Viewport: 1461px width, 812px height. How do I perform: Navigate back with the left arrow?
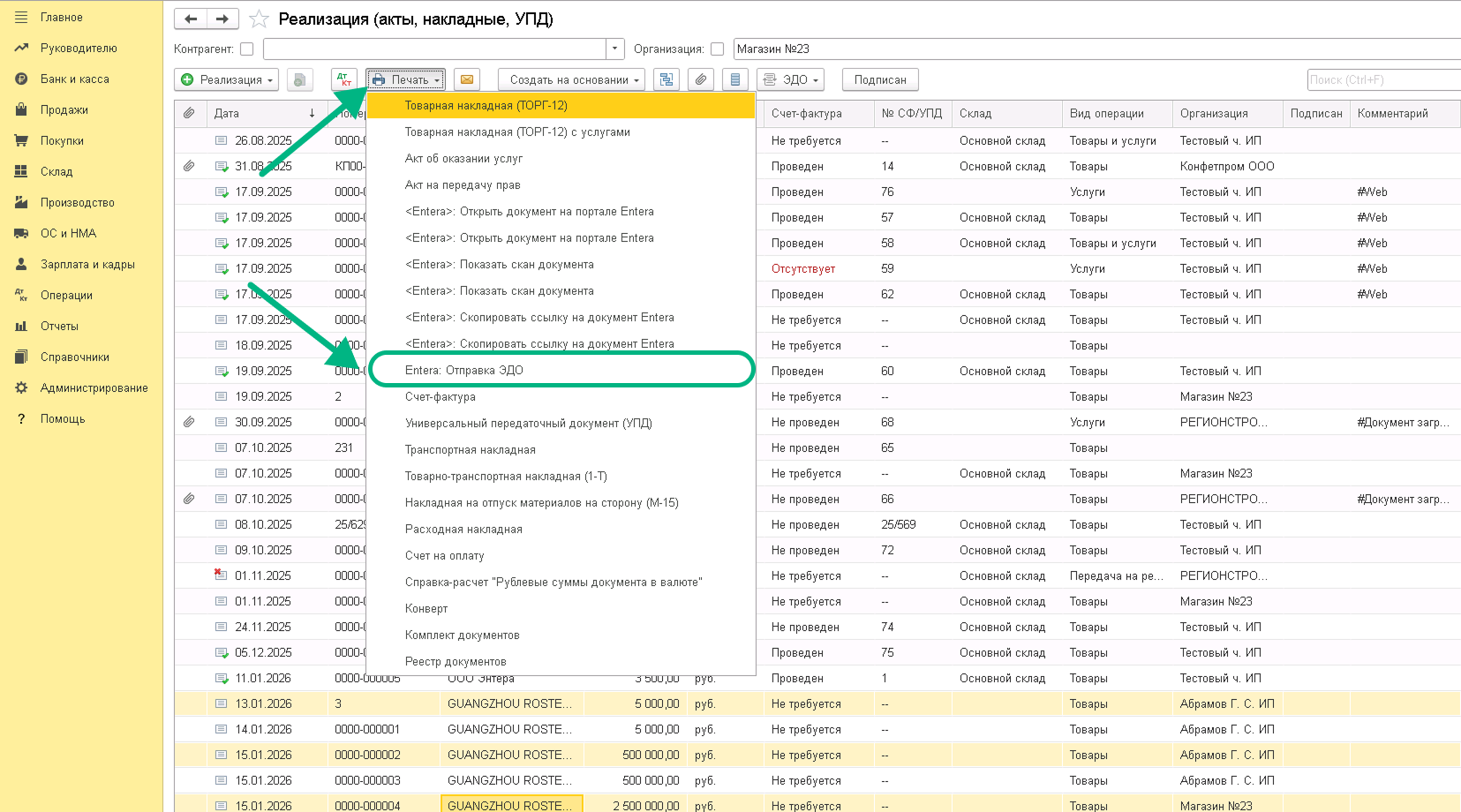click(x=191, y=19)
